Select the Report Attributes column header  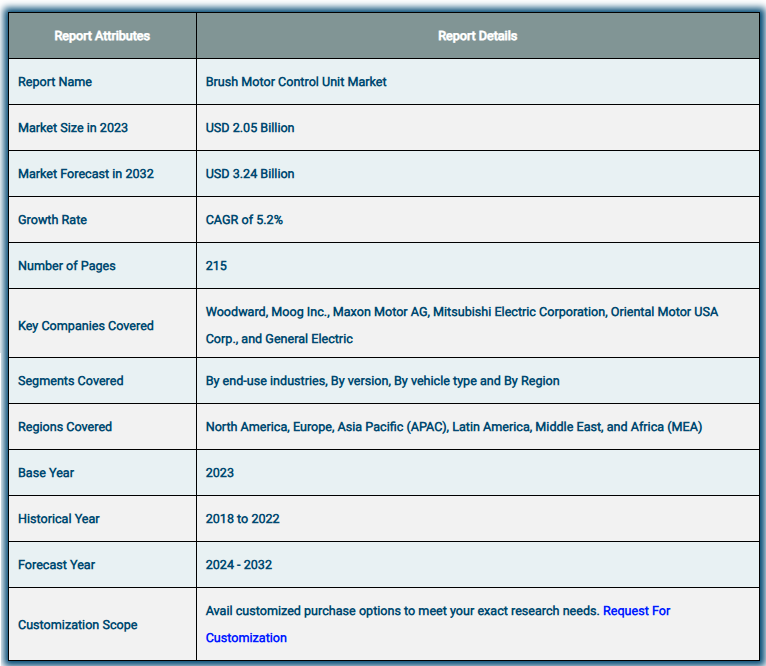pos(102,36)
